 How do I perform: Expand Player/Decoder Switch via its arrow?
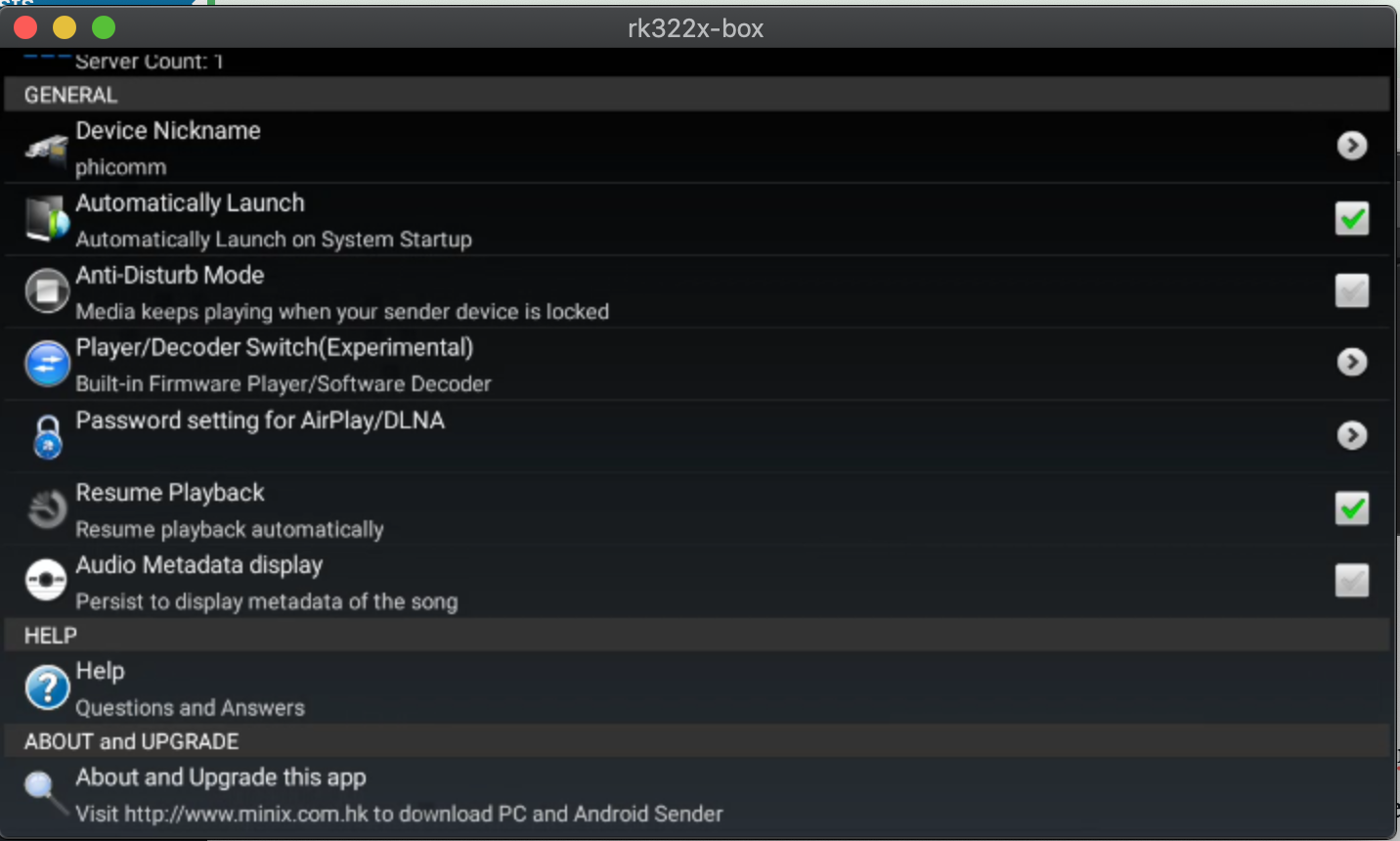coord(1352,363)
